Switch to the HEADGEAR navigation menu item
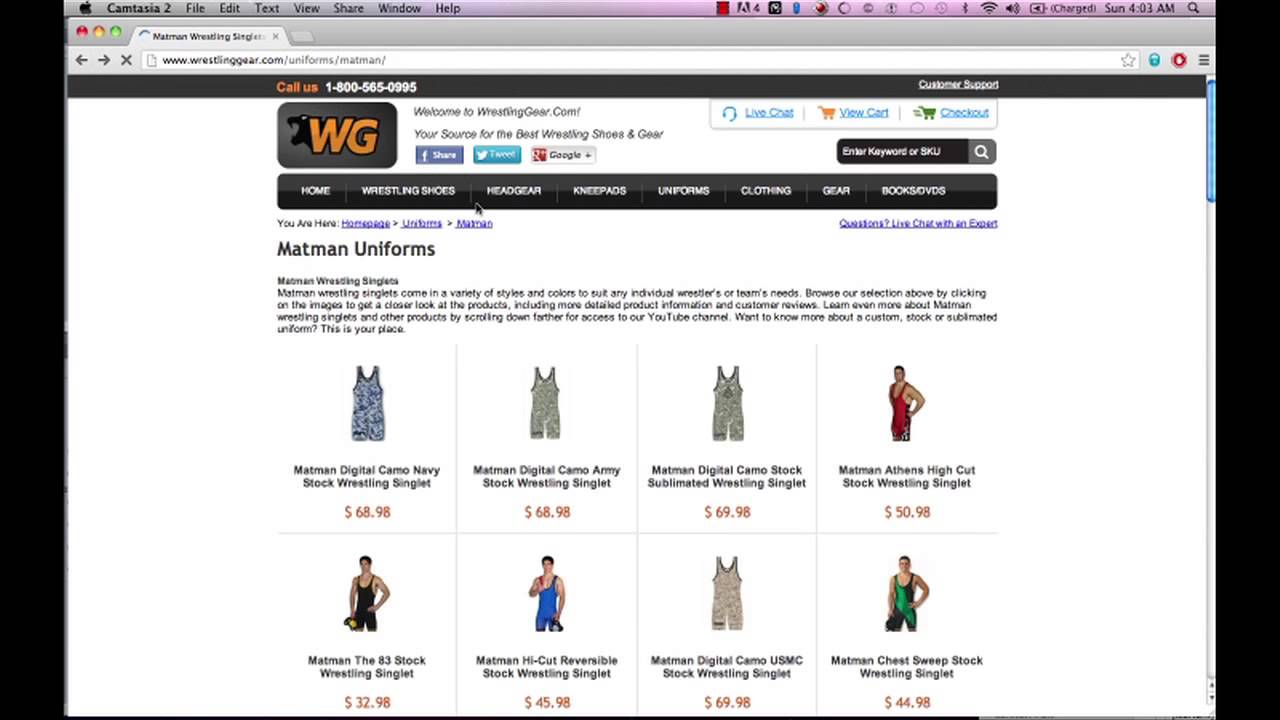1280x720 pixels. [x=513, y=190]
